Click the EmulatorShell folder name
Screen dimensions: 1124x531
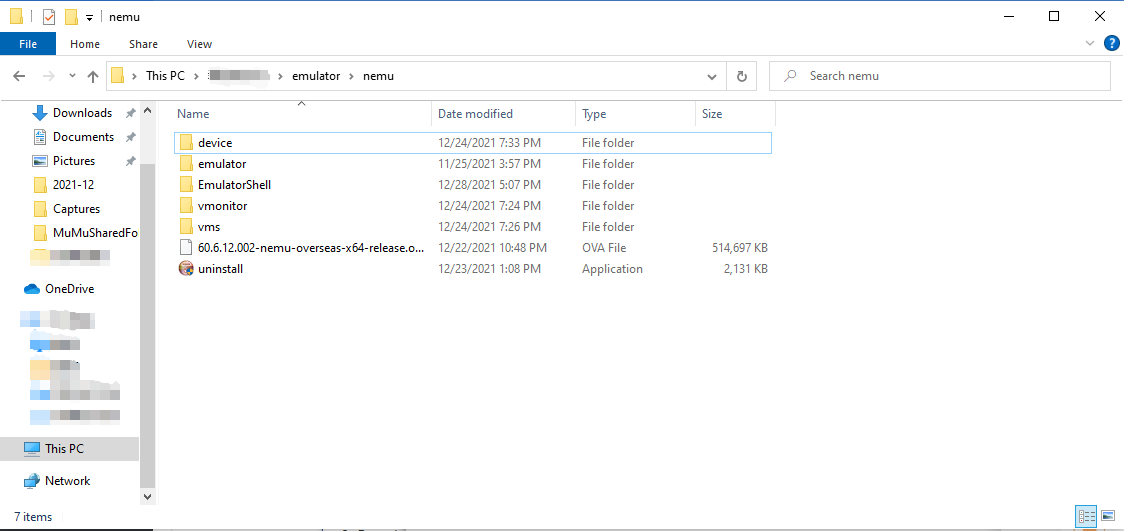(x=234, y=184)
